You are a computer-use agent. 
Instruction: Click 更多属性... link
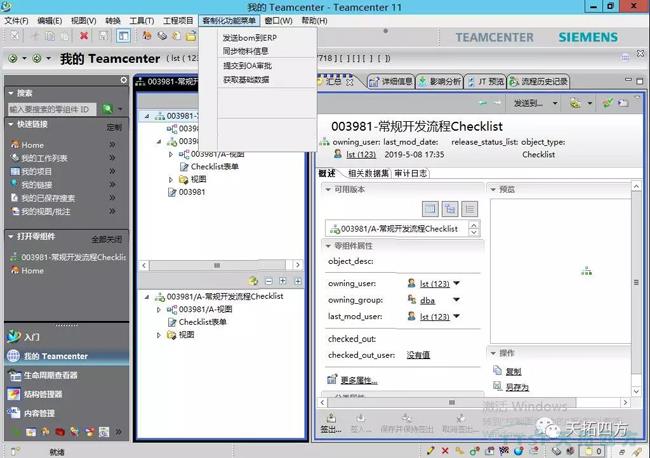click(x=359, y=380)
